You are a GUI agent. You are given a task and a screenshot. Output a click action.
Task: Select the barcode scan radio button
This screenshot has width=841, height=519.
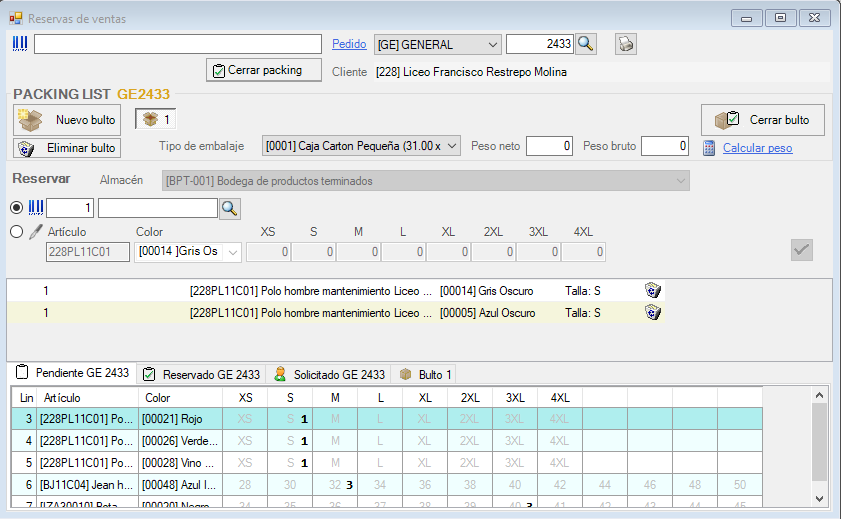pyautogui.click(x=16, y=208)
